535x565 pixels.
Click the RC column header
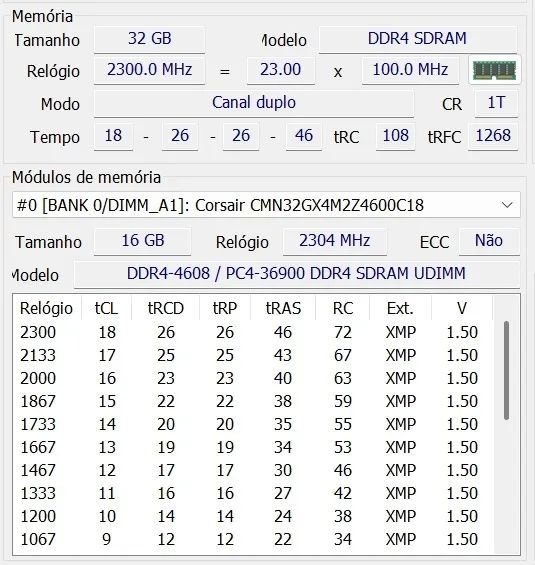point(343,309)
